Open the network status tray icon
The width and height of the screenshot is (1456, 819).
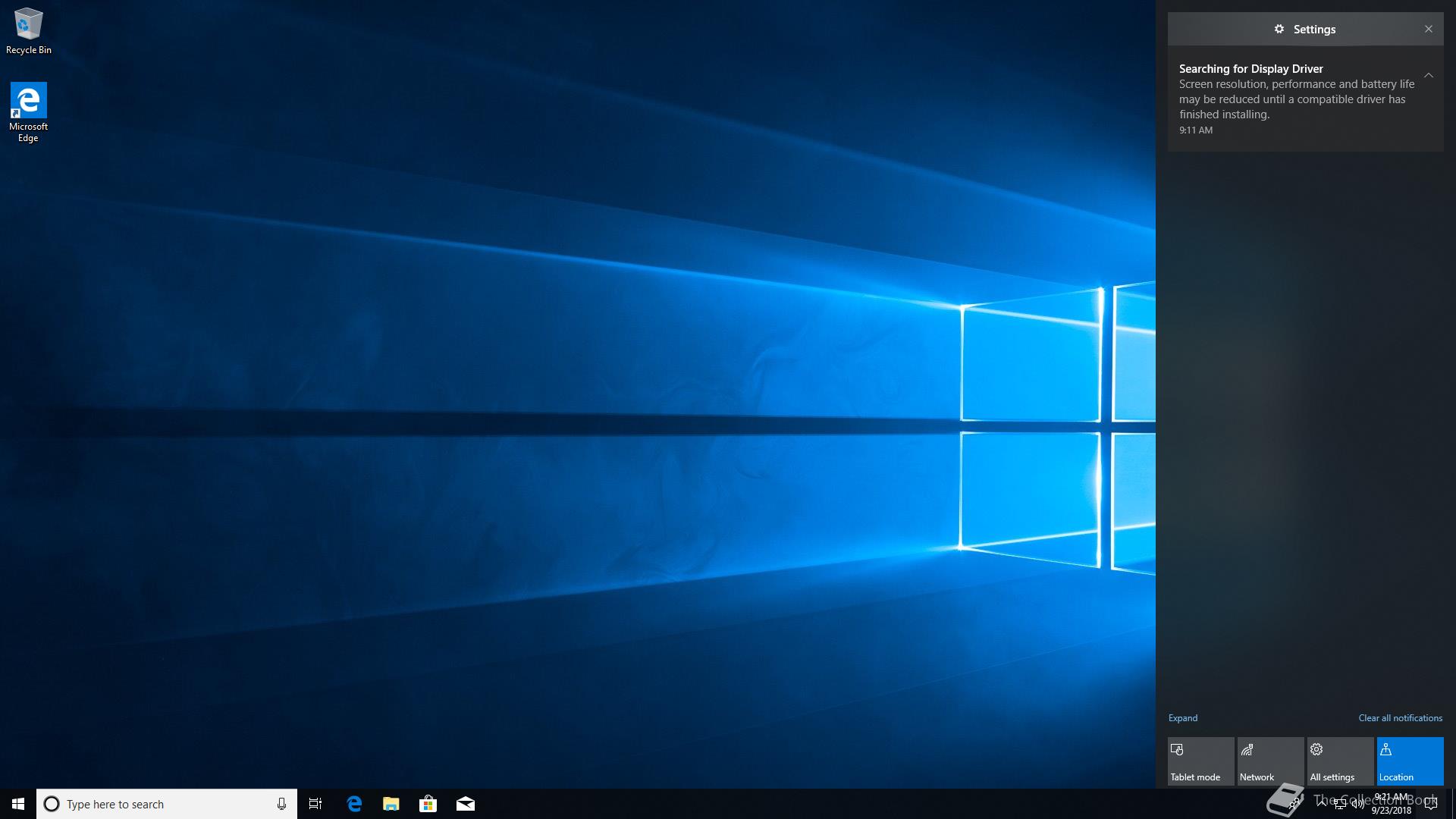[1340, 804]
